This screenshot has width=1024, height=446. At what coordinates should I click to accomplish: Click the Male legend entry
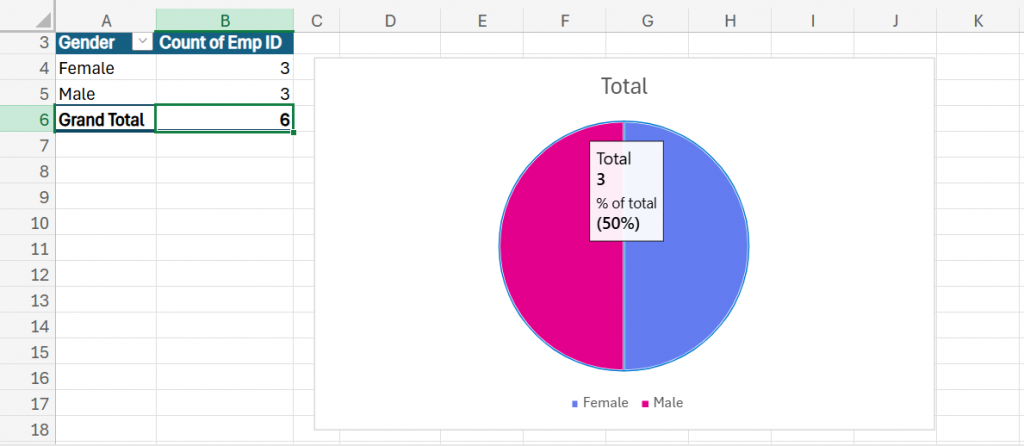668,403
